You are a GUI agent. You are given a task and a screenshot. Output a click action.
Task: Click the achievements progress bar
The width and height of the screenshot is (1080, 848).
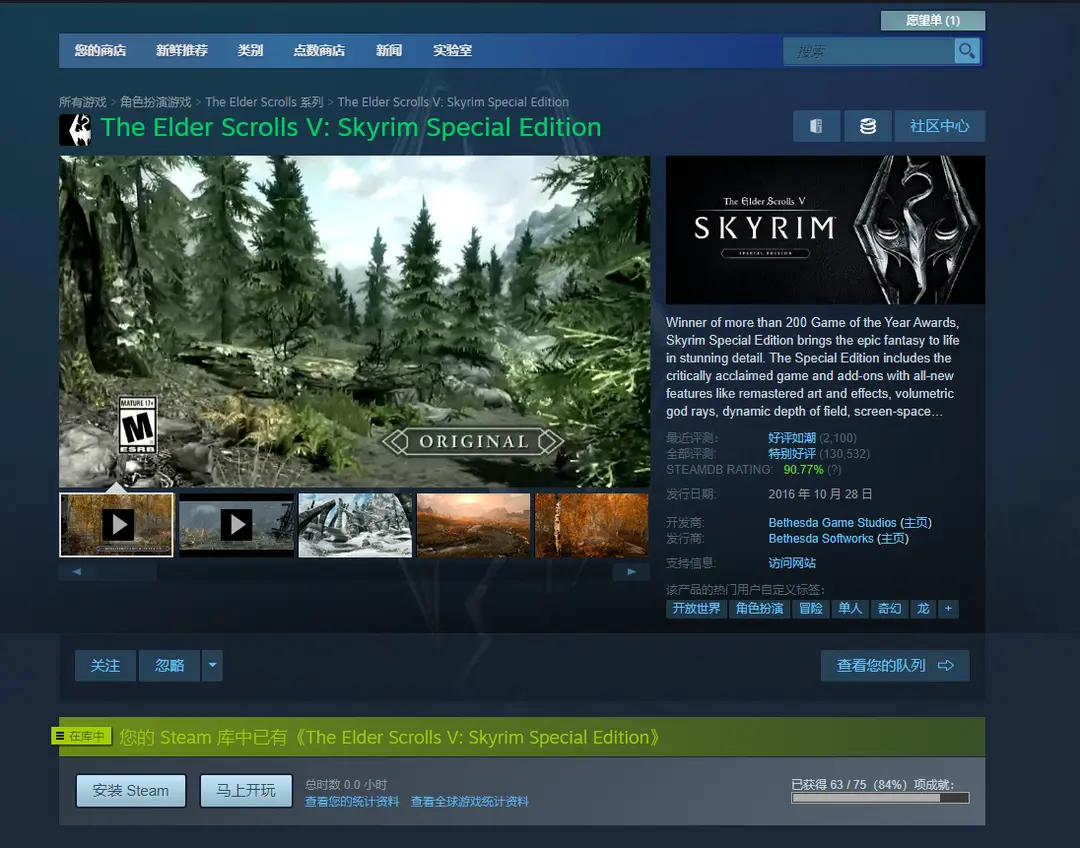click(880, 798)
